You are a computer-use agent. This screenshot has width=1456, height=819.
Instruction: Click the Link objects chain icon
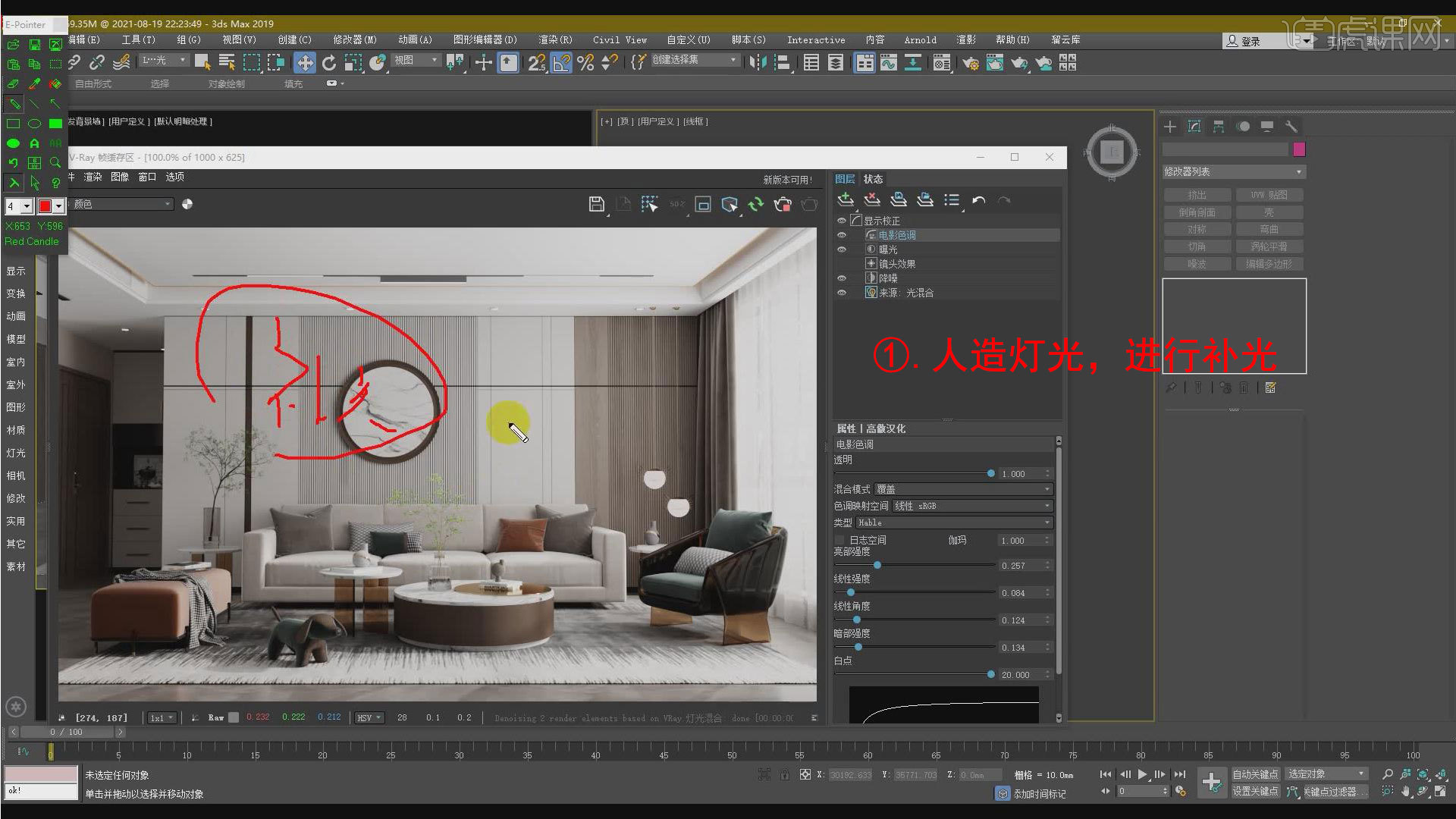pos(74,63)
